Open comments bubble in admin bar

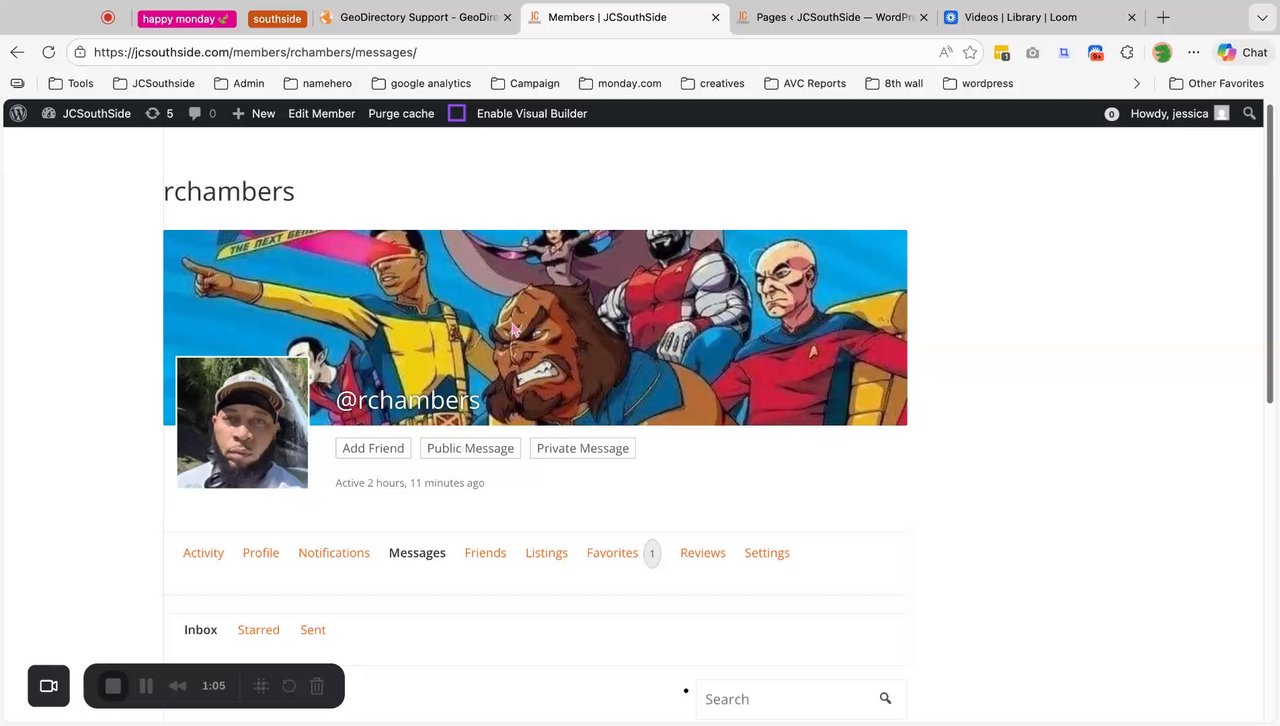tap(202, 114)
